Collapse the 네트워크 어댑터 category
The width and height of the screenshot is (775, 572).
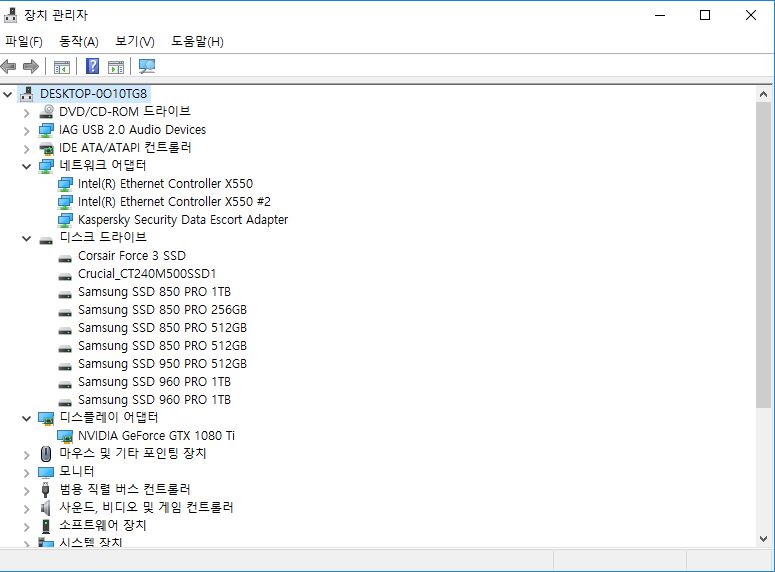click(27, 166)
